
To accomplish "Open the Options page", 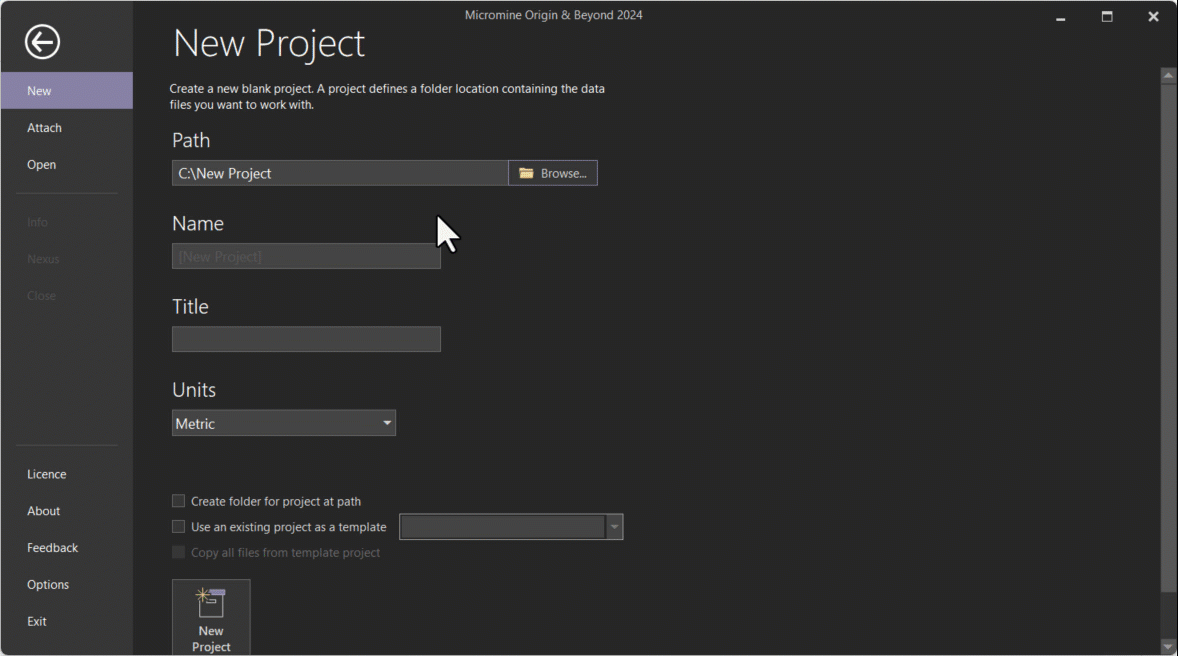I will point(47,584).
